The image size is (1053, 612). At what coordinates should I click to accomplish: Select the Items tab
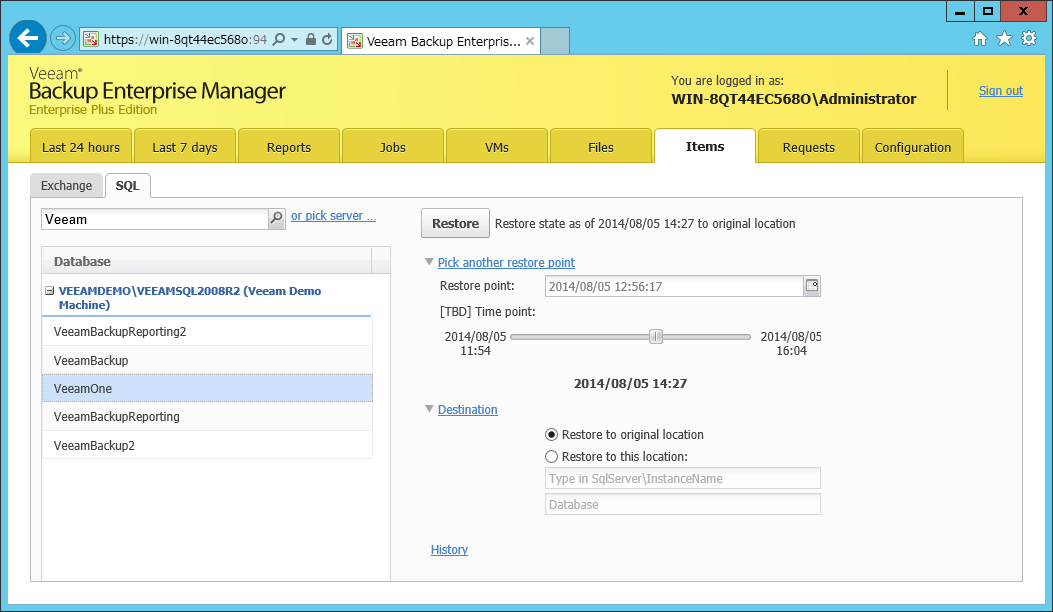point(705,146)
